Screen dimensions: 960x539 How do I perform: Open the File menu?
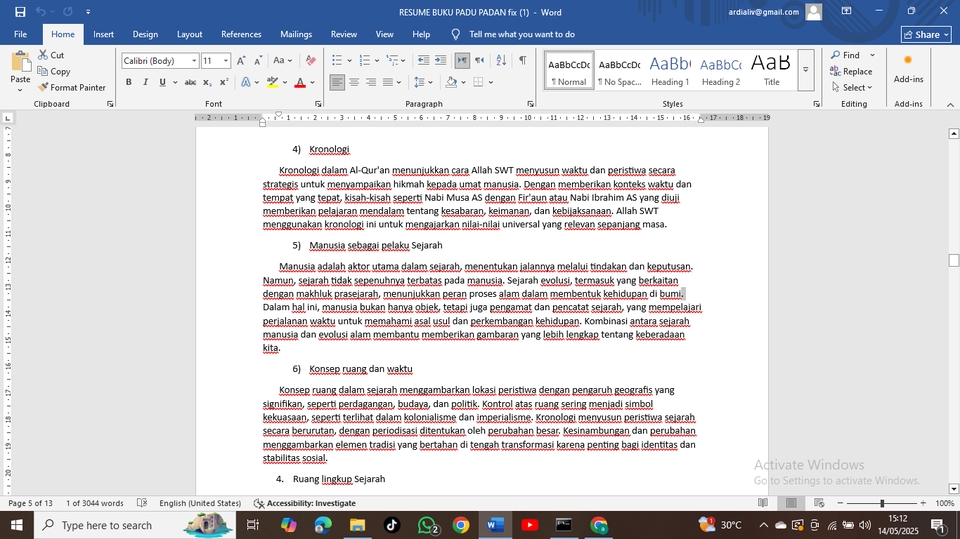(20, 34)
